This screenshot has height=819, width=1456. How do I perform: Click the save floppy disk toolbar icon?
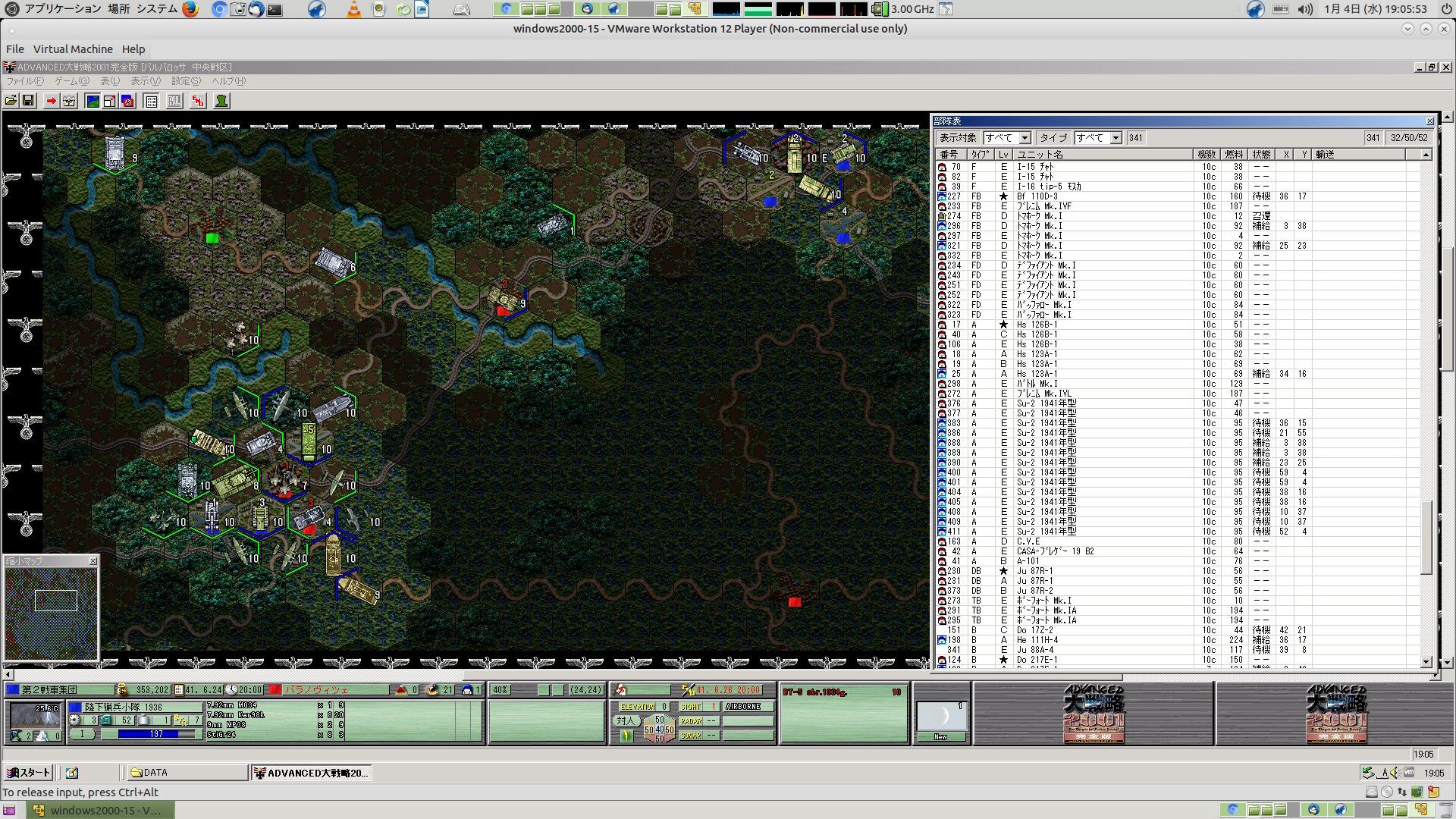click(28, 101)
